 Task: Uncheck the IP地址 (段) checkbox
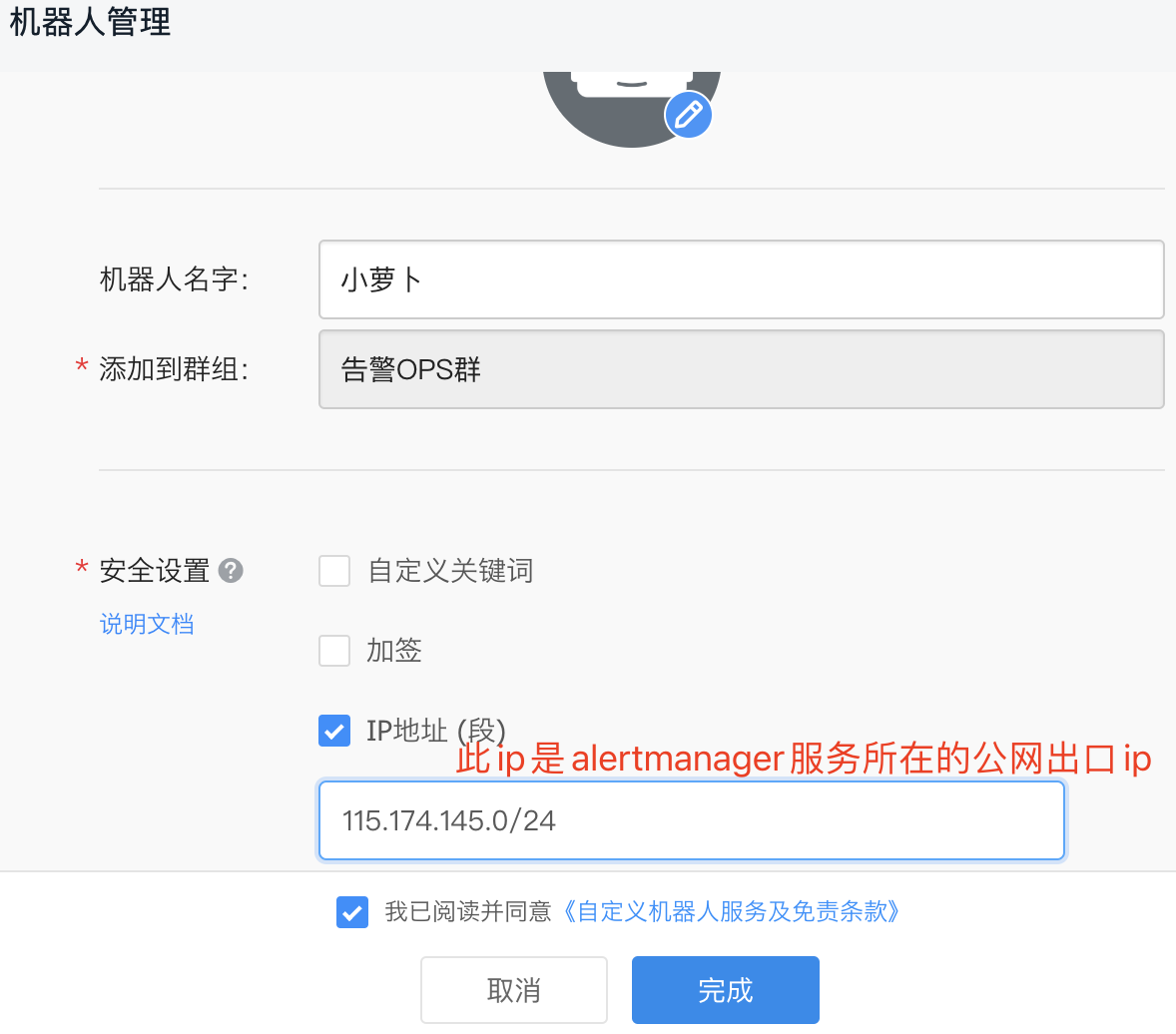coord(334,731)
